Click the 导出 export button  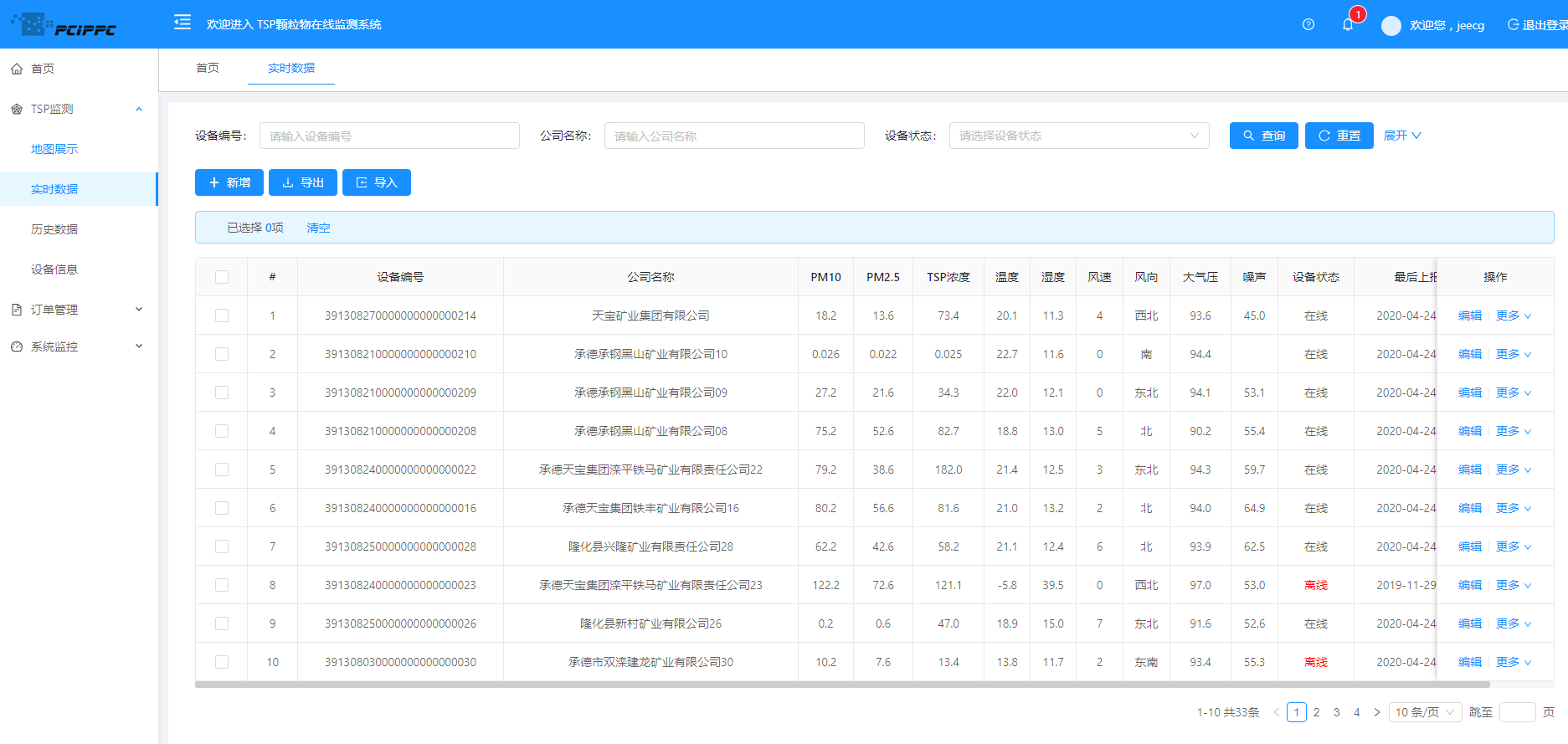tap(303, 182)
